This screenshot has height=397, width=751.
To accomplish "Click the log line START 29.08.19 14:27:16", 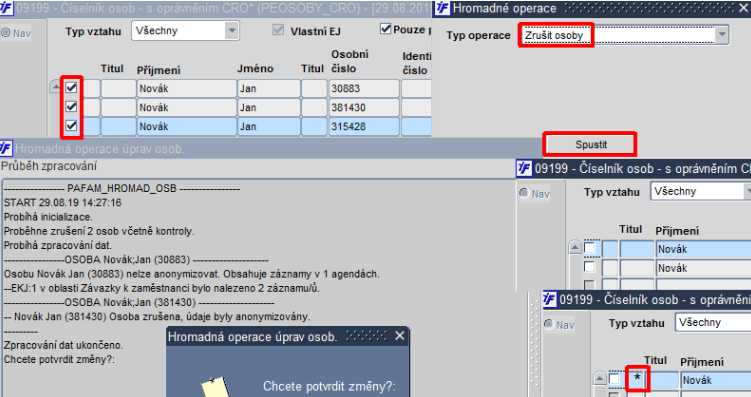I will [63, 203].
